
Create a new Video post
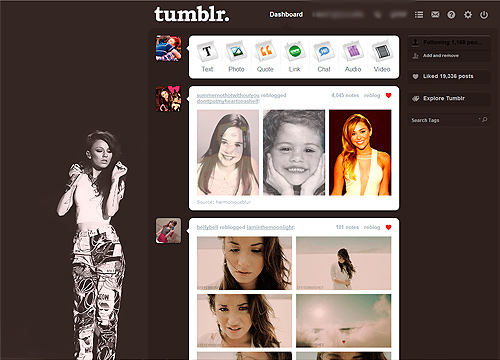(382, 57)
